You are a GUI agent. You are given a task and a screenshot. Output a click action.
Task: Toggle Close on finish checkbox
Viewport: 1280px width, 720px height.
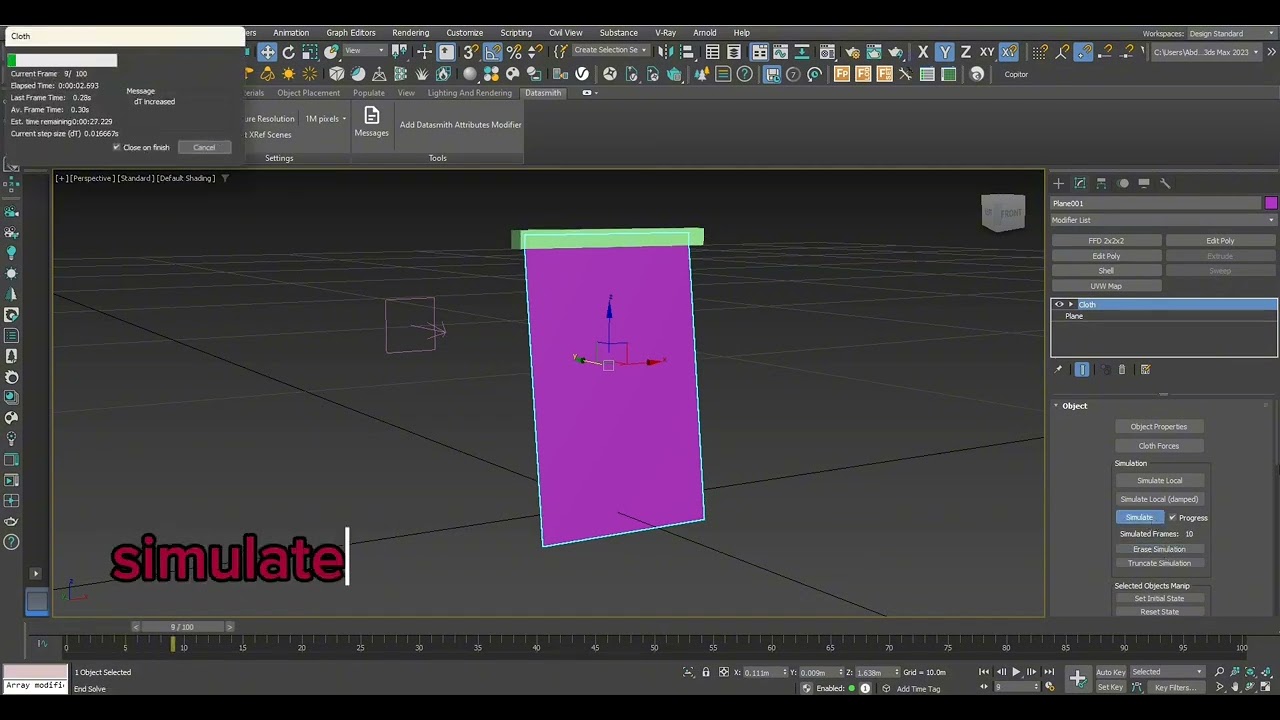(117, 147)
